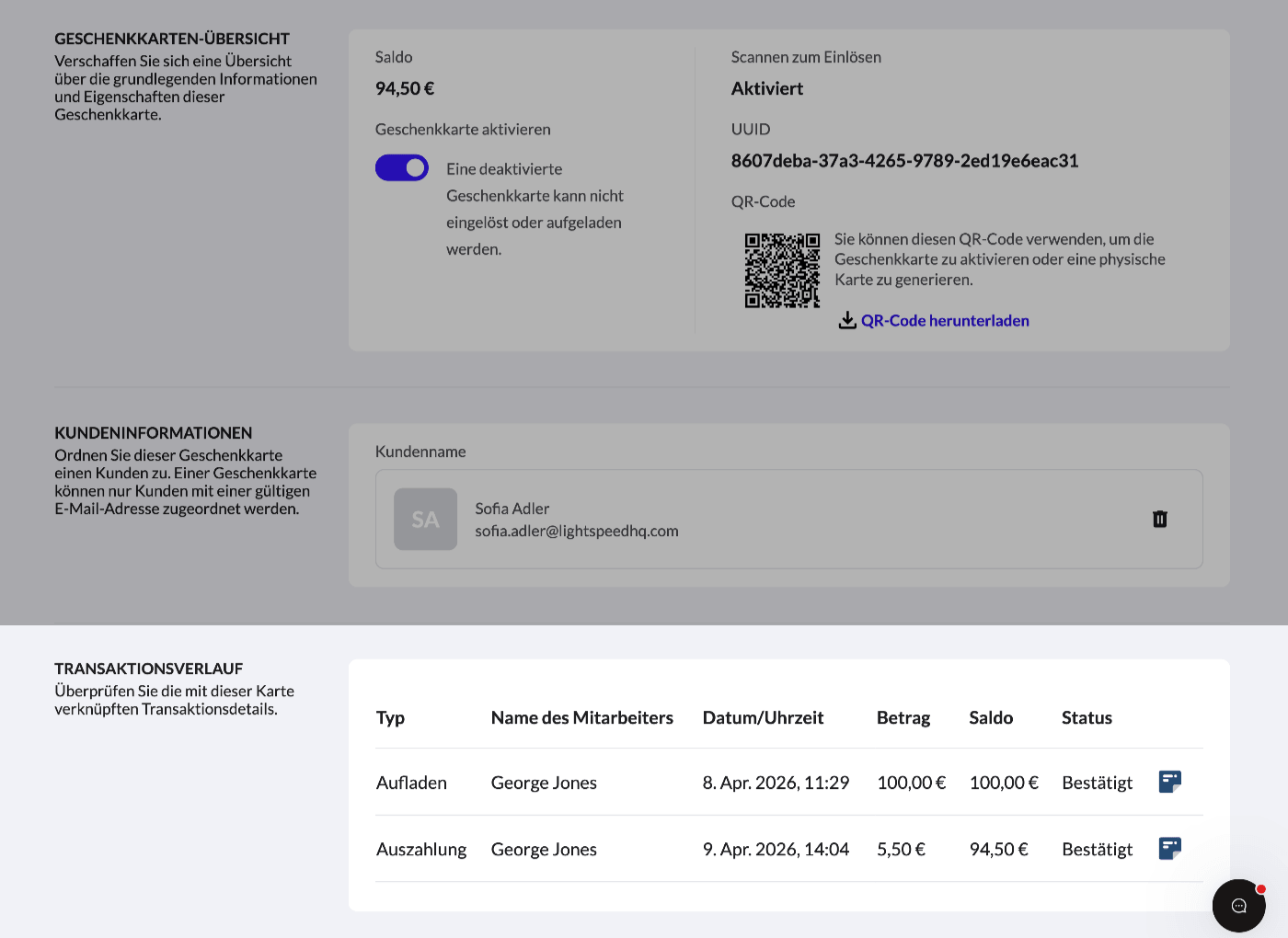Select the UUID 8607deba-37a3-4265-9789-2ed19e6eac31

904,161
